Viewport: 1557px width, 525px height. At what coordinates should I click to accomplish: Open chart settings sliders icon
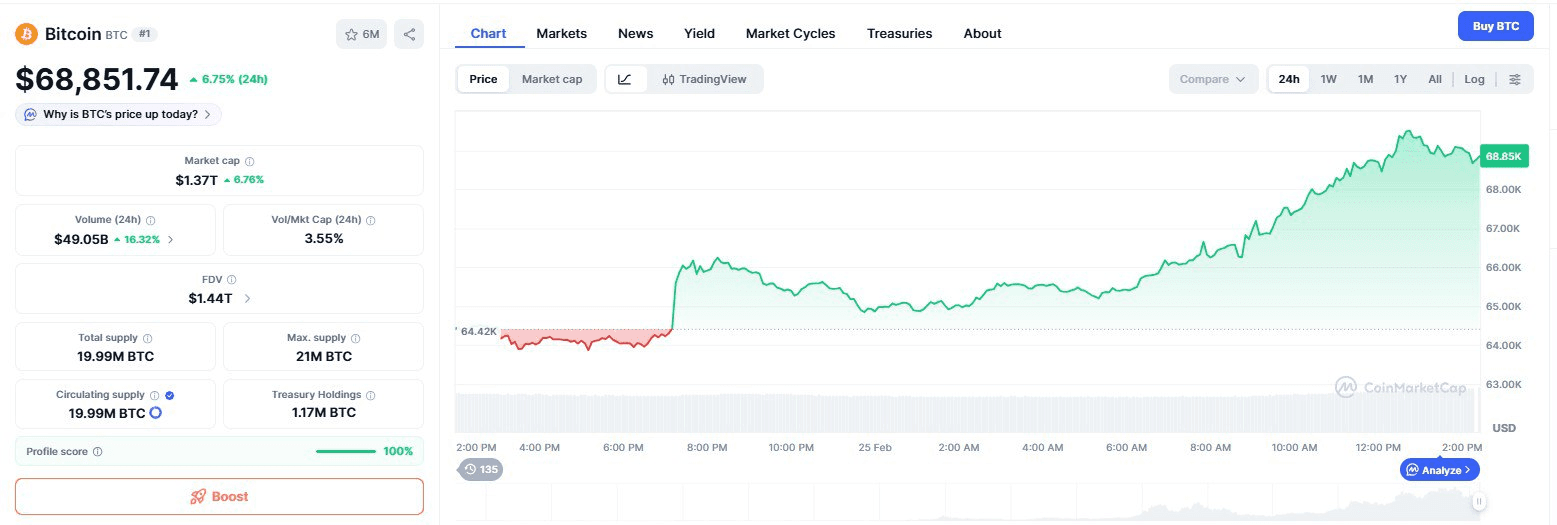click(1515, 79)
